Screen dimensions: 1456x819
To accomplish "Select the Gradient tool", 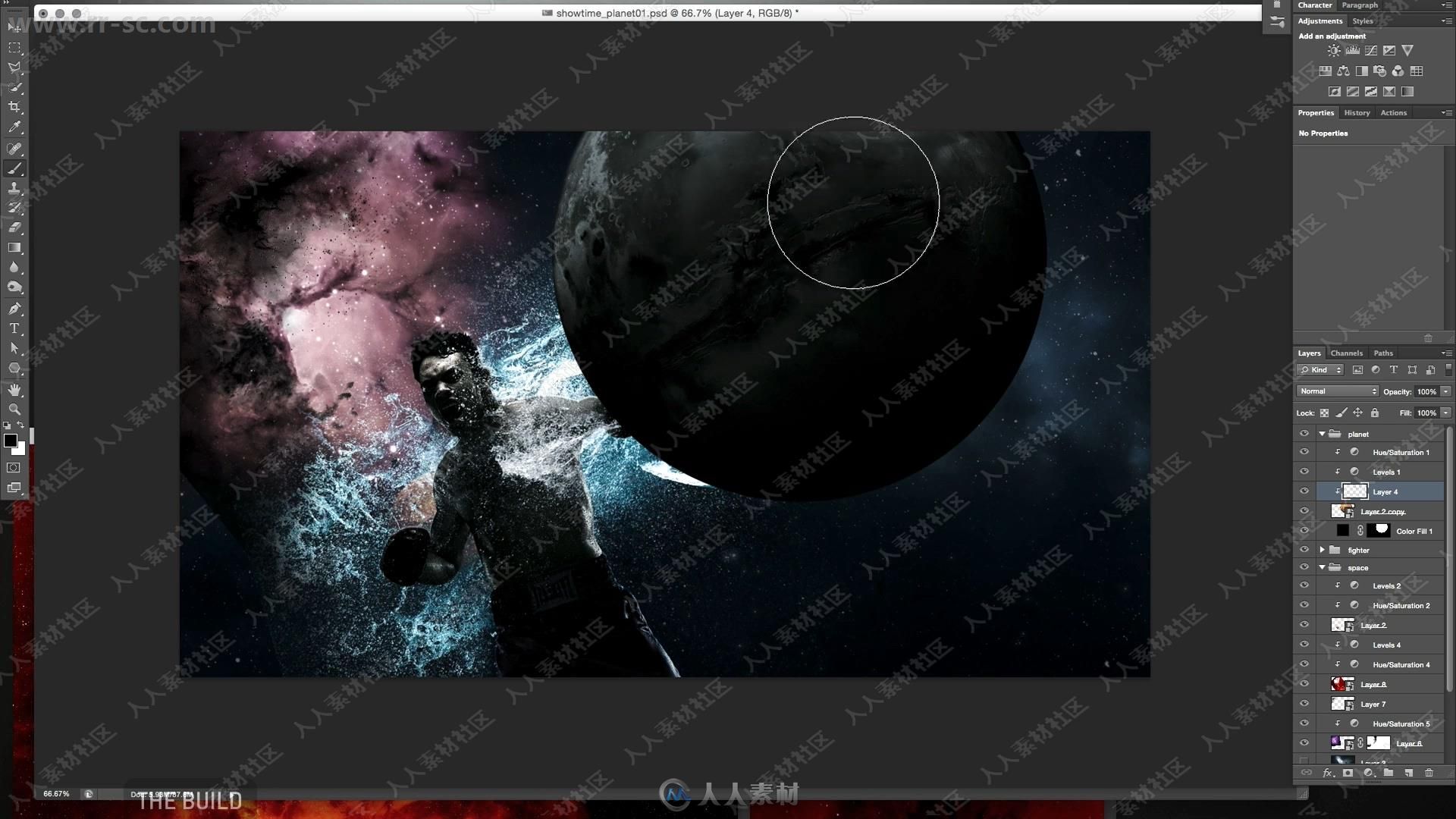I will [13, 248].
